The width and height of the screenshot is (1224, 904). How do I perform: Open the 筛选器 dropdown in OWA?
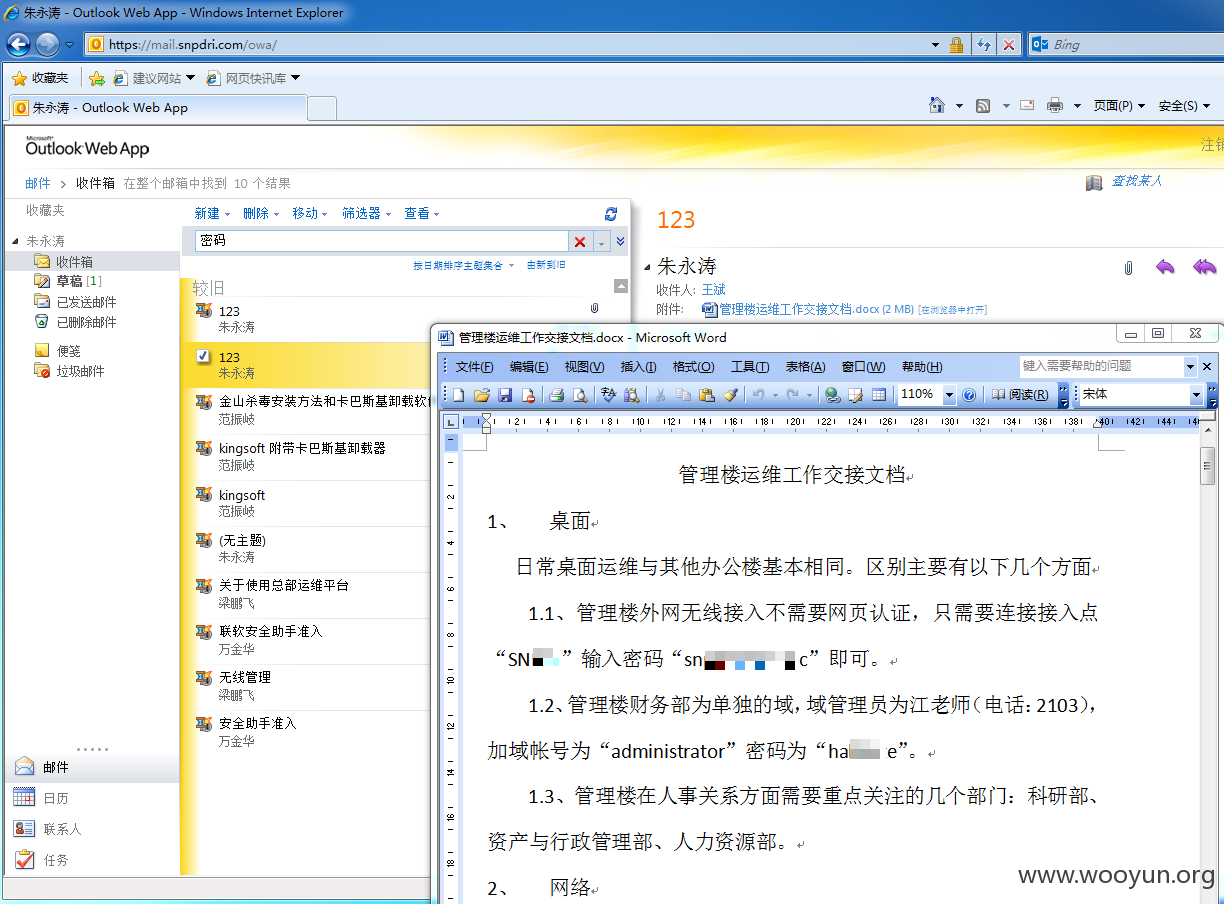(x=366, y=213)
